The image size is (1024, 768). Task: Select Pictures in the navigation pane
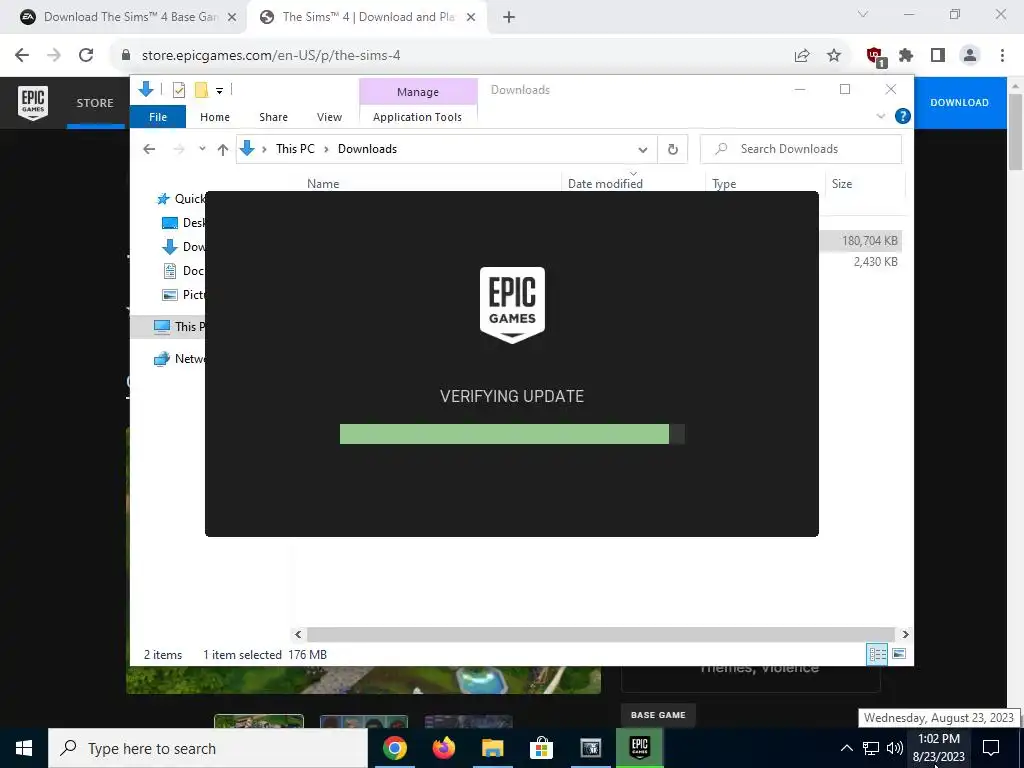coord(184,295)
